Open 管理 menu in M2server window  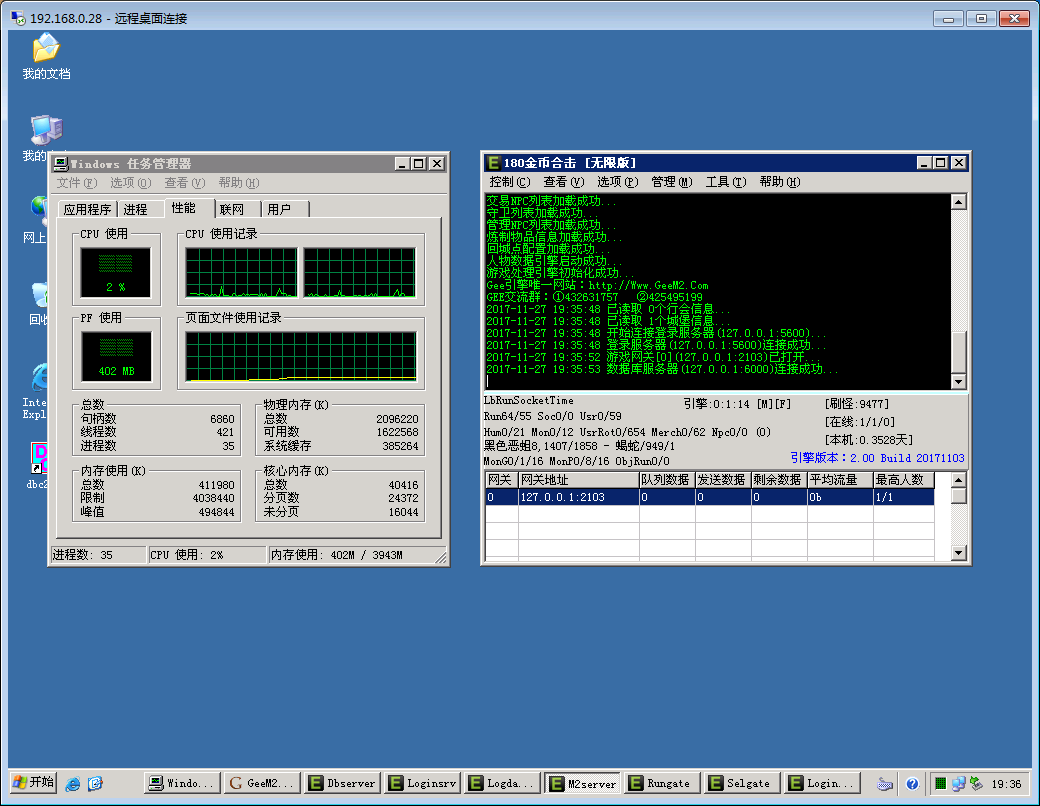click(x=671, y=182)
